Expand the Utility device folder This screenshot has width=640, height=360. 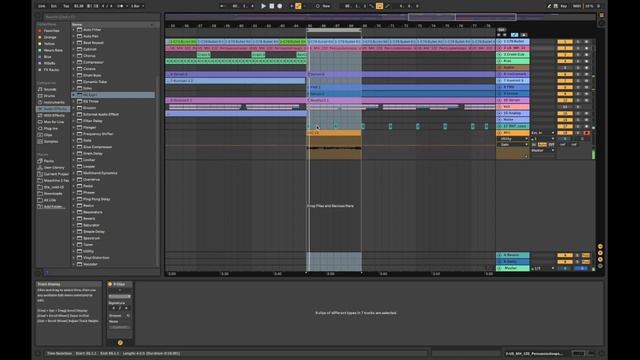pos(74,251)
